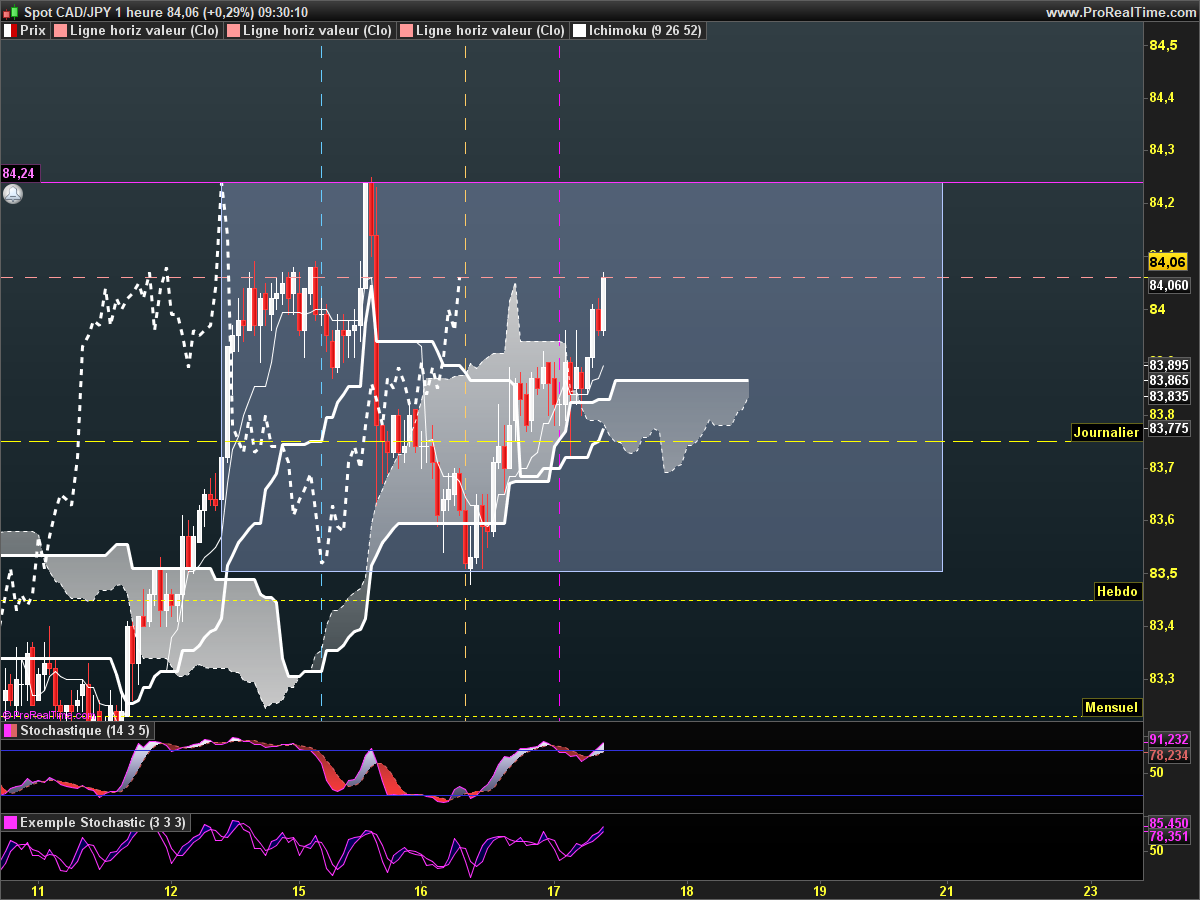Click the 83,4 price axis level

(x=1163, y=626)
